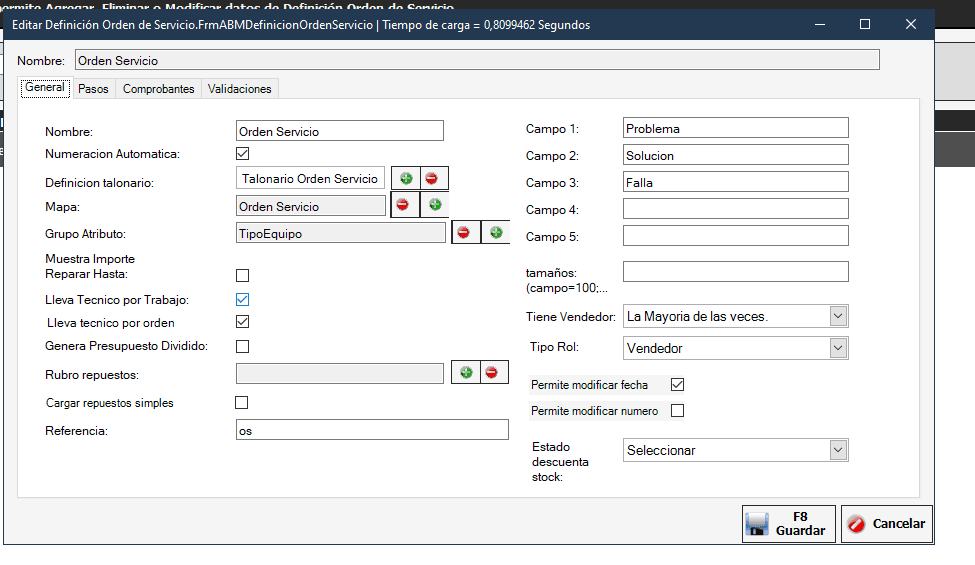975x565 pixels.
Task: Enable Genera Presupuesto Dividido checkbox
Action: [242, 346]
